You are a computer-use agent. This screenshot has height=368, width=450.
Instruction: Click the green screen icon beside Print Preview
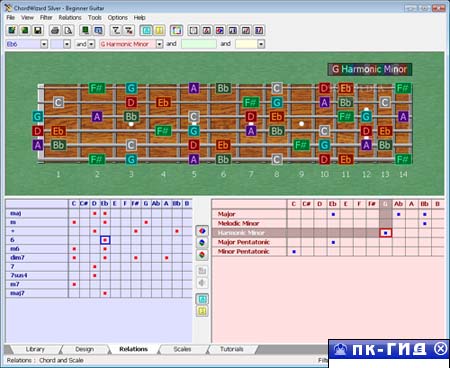85,30
